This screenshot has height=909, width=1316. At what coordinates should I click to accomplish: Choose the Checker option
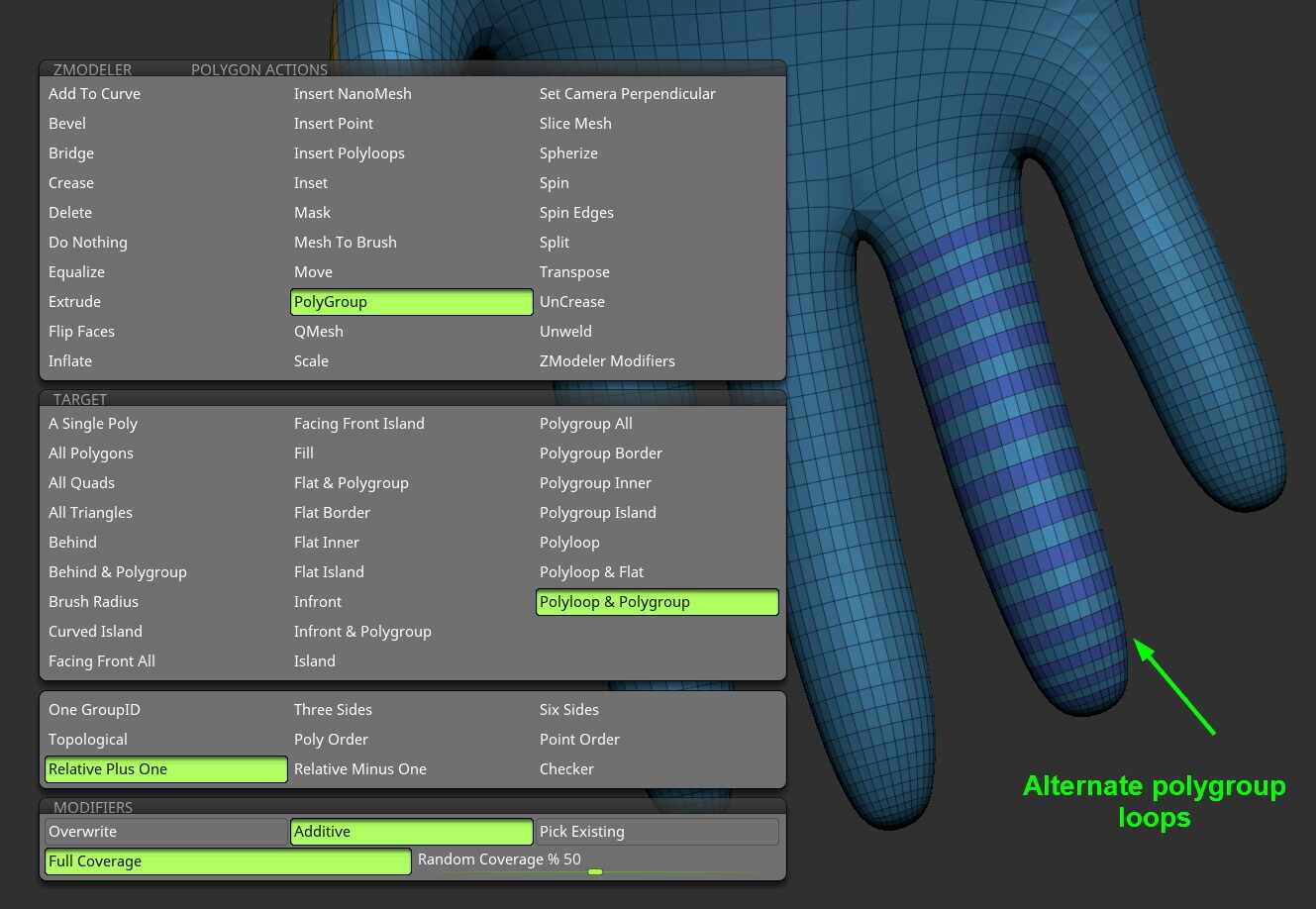click(x=566, y=769)
